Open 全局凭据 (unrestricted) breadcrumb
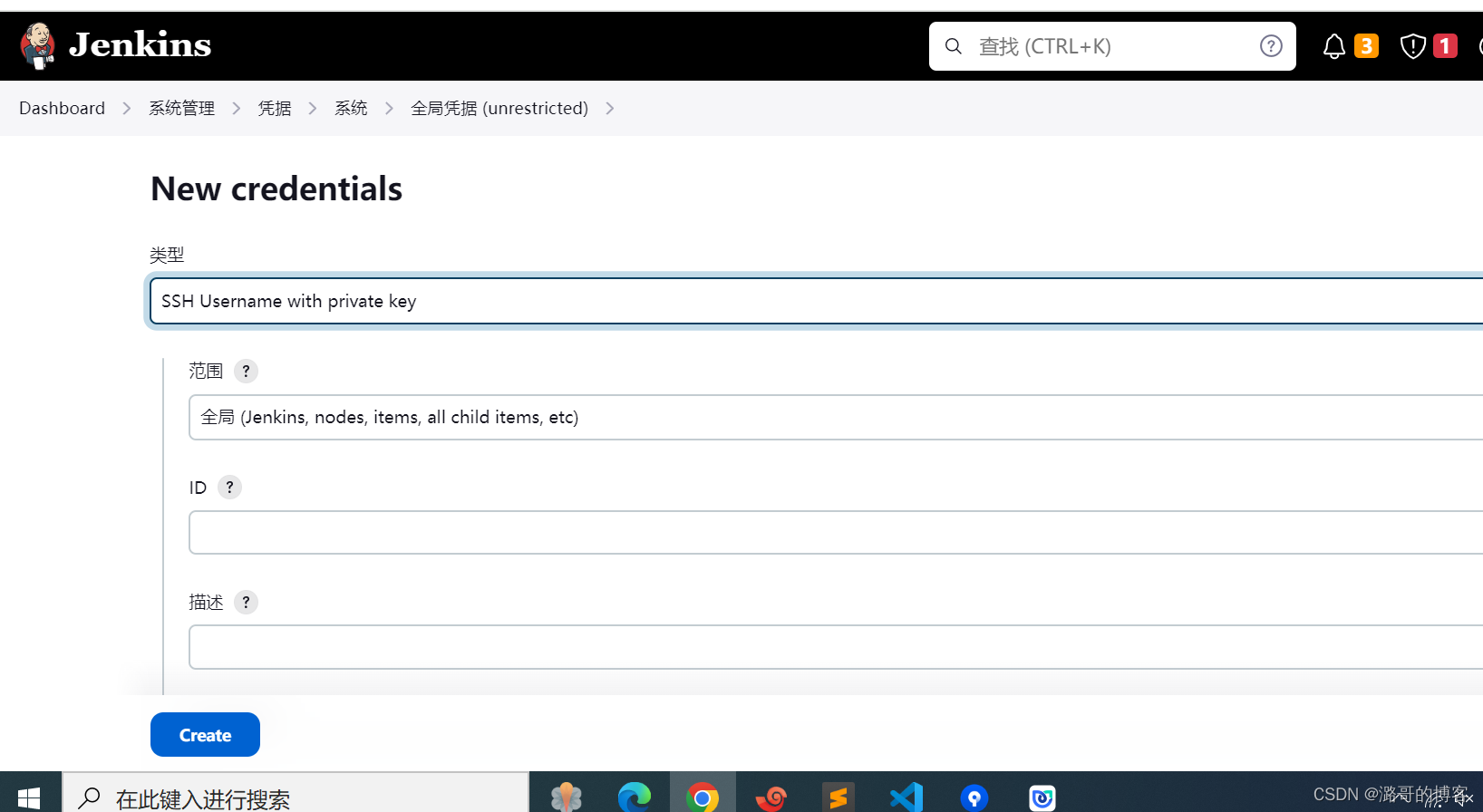Screen dimensions: 1483x812 tap(499, 108)
